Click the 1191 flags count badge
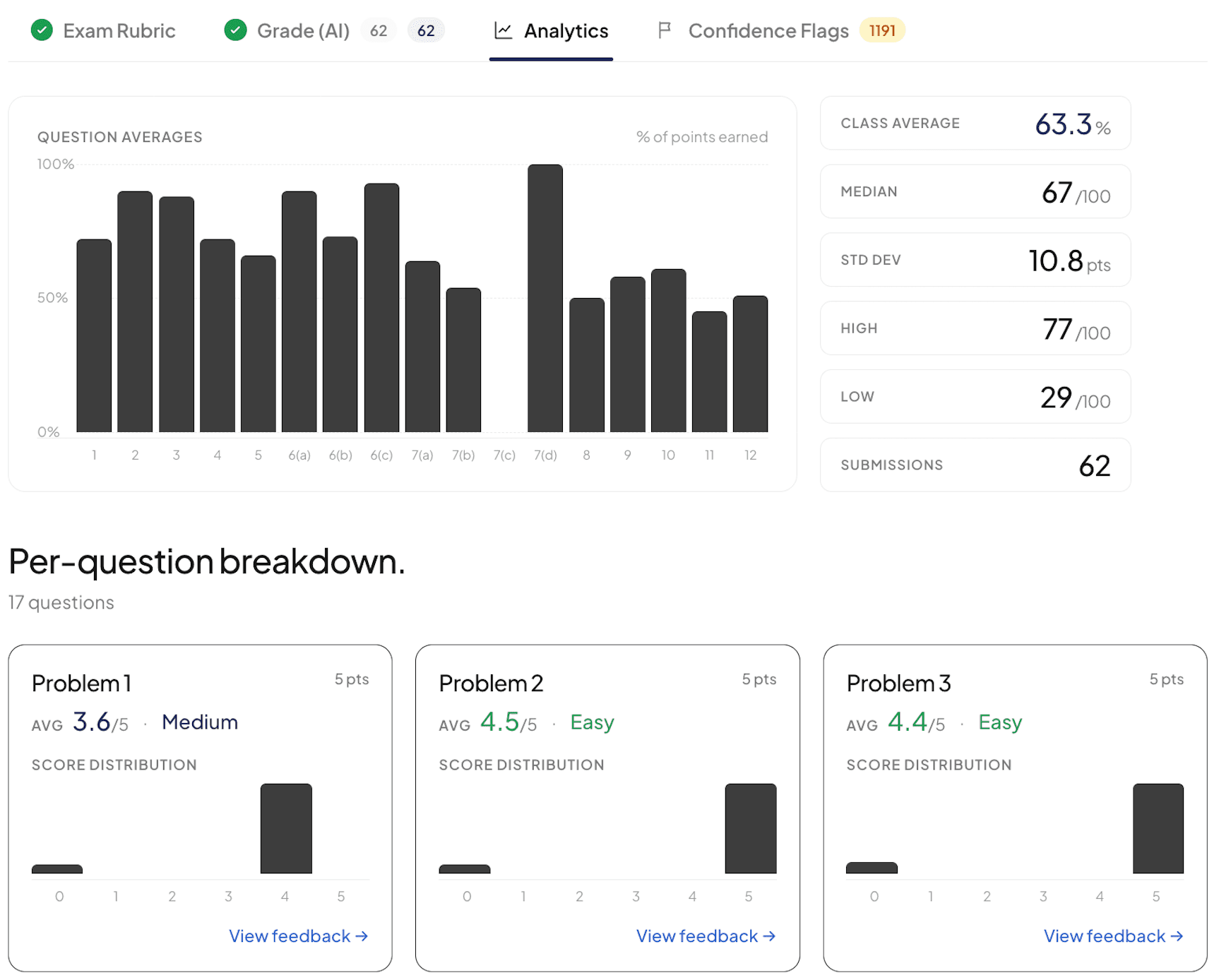The image size is (1219, 980). point(882,30)
